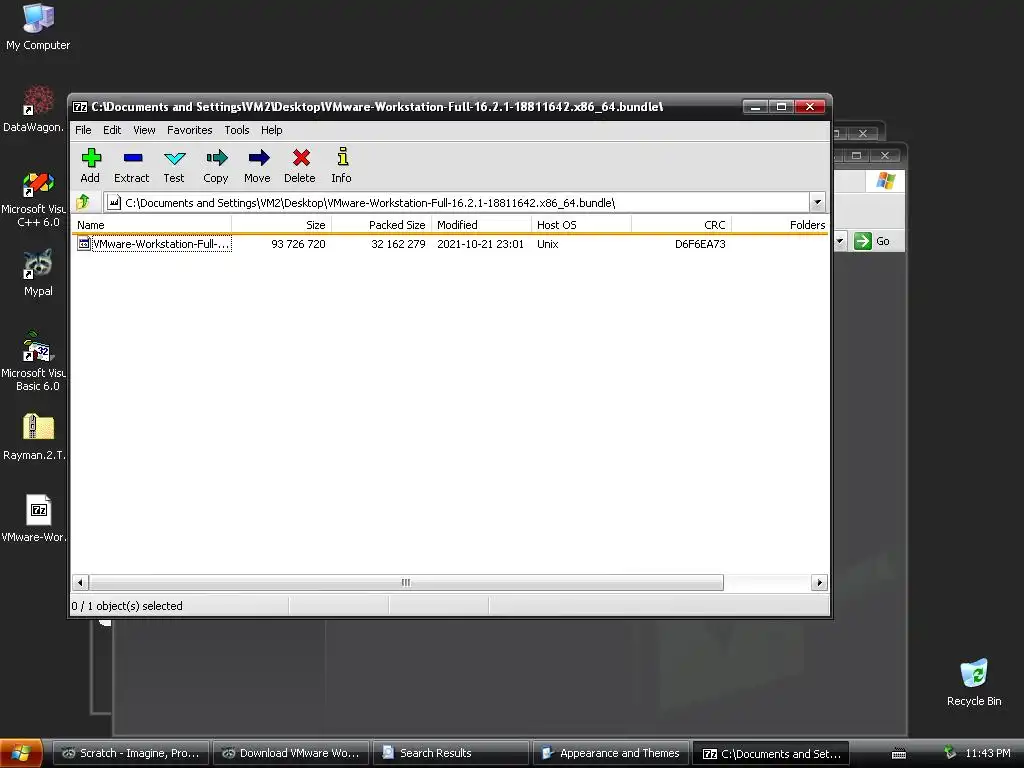Viewport: 1024px width, 768px height.
Task: Sort by CRC column header
Action: click(682, 225)
